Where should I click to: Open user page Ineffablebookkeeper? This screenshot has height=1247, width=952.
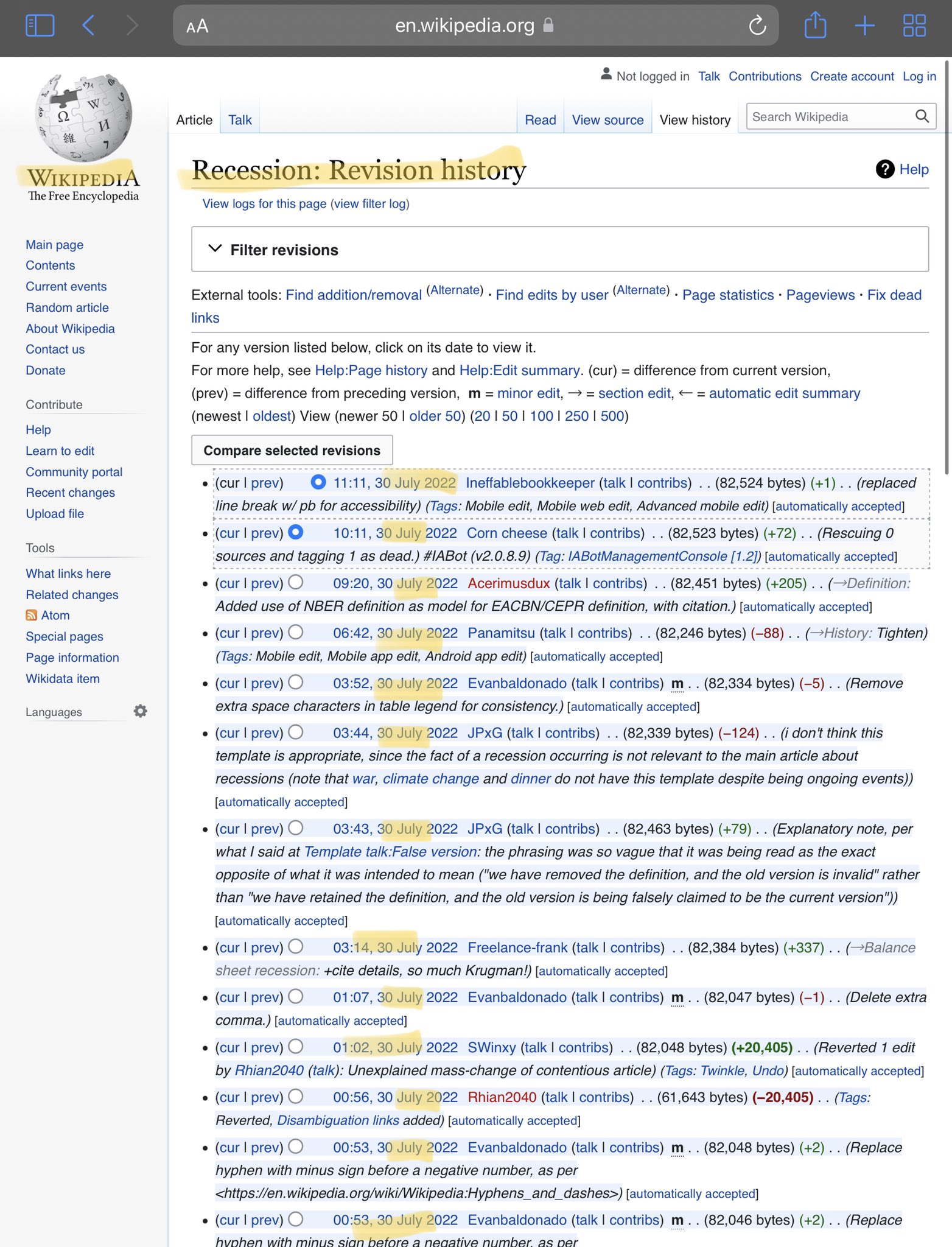tap(530, 483)
